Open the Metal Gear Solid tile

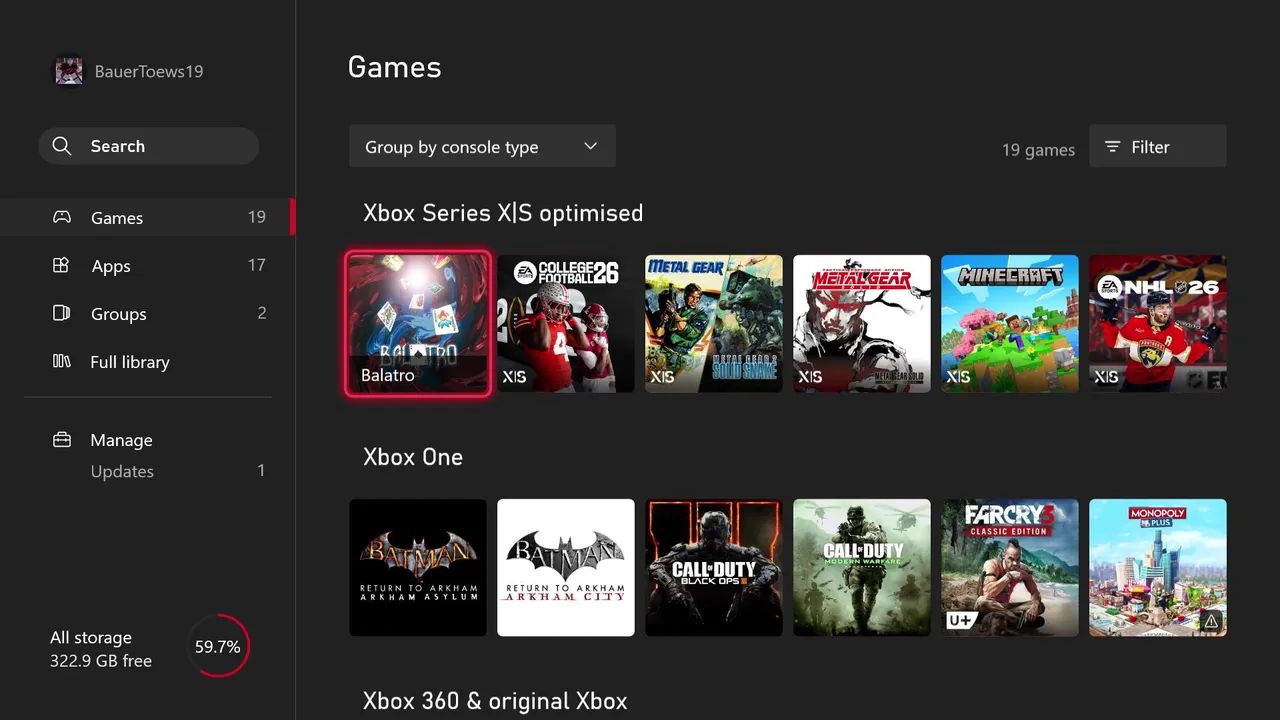tap(862, 323)
